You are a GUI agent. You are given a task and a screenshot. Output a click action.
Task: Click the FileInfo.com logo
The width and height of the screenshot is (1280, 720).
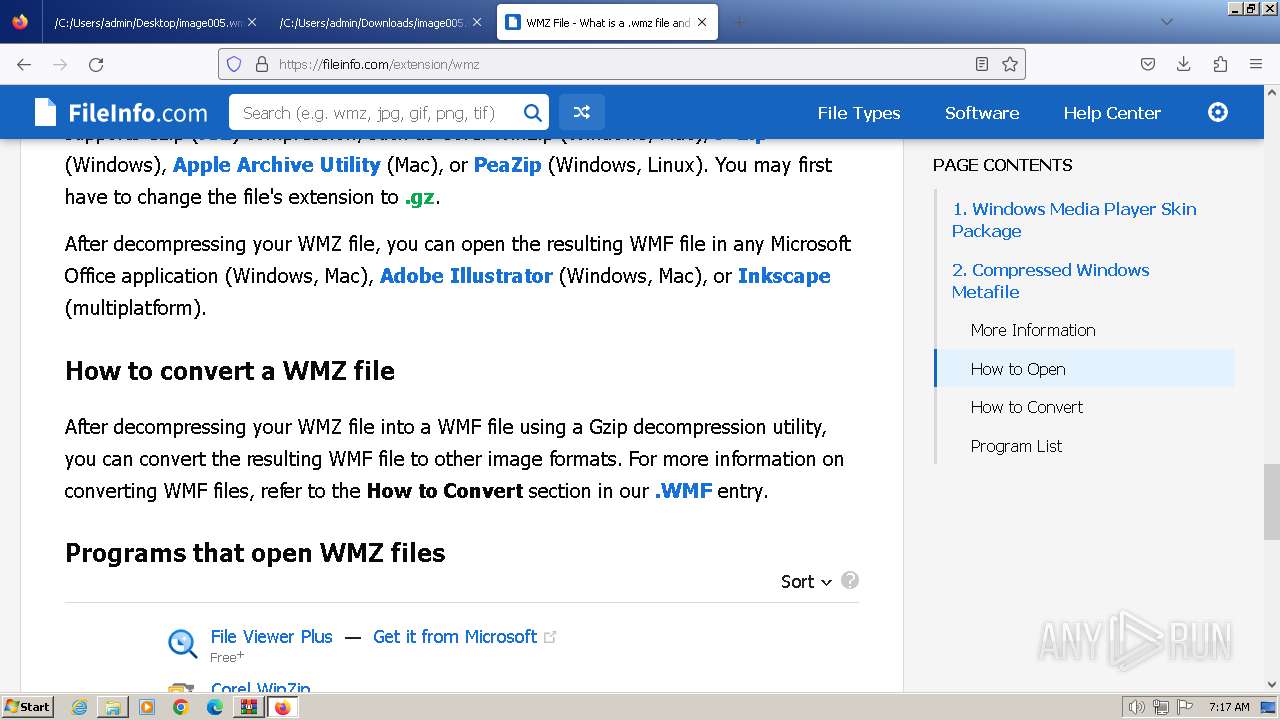[x=121, y=113]
